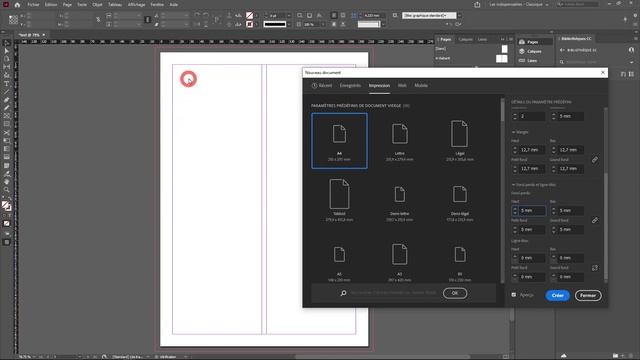
Task: Open the Fichier menu
Action: [x=33, y=5]
